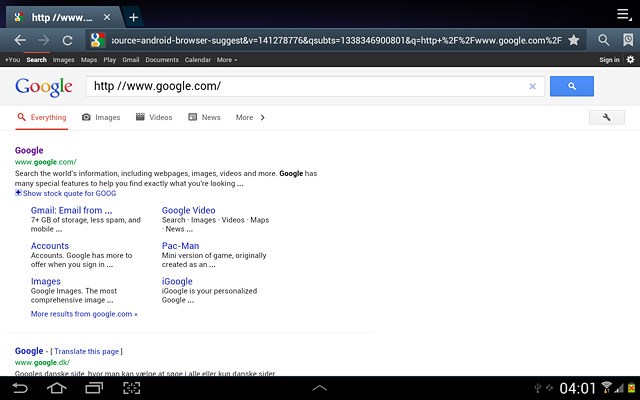Expand More search categories with the arrow
Screen dimensions: 640x400
[250, 118]
